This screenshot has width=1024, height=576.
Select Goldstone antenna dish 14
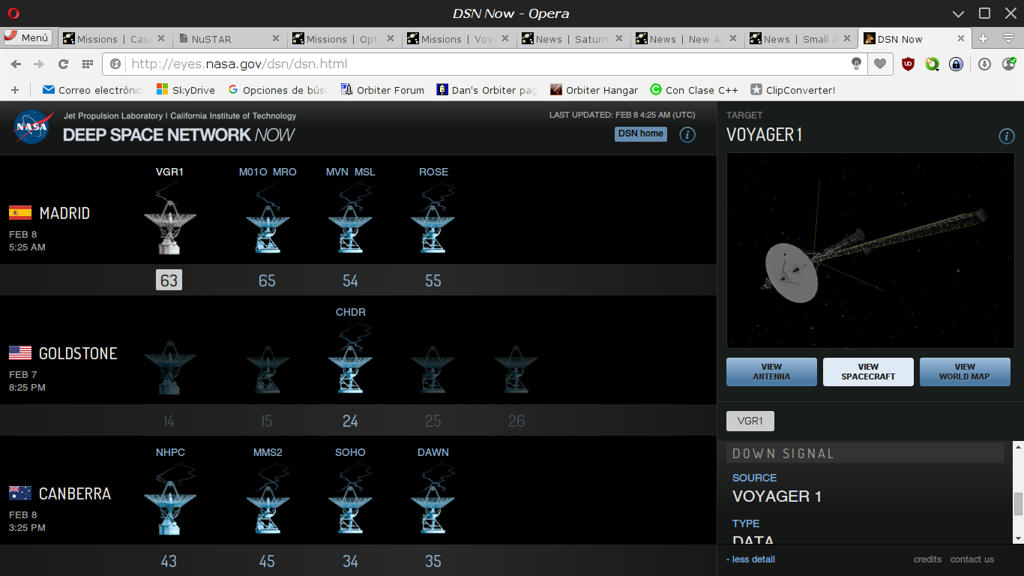(x=170, y=367)
